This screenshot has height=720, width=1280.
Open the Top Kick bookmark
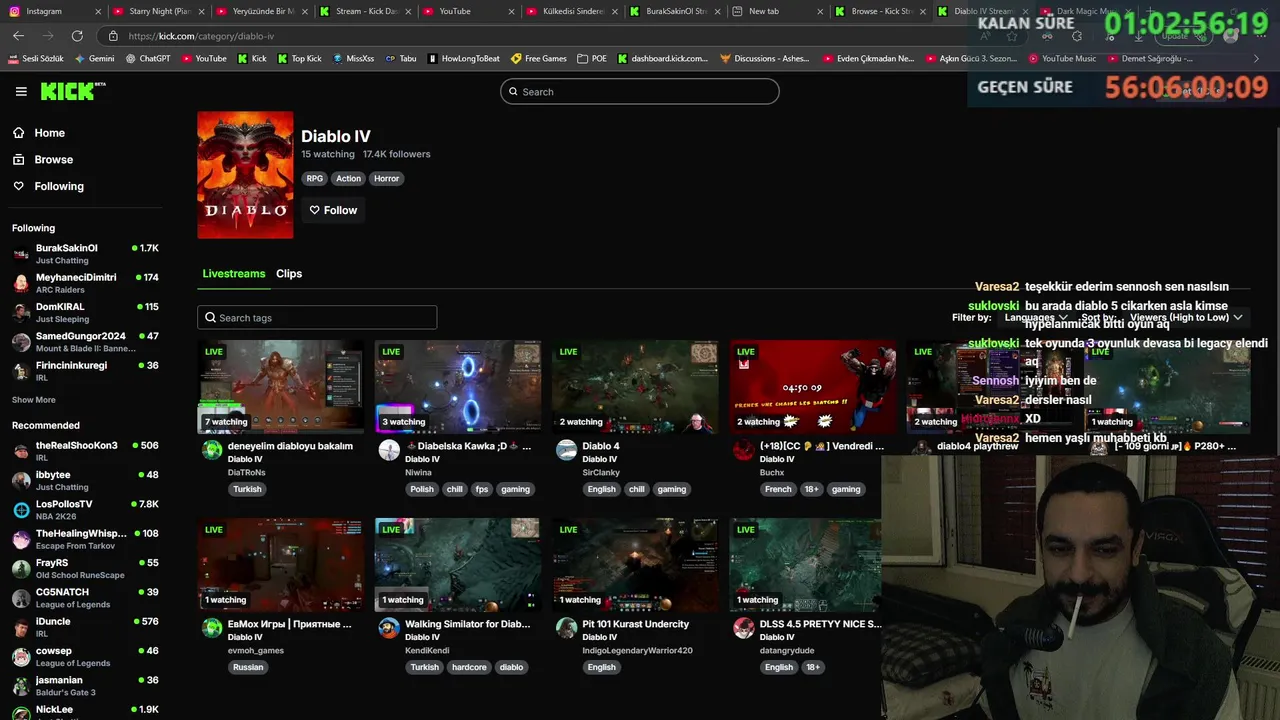(x=299, y=59)
